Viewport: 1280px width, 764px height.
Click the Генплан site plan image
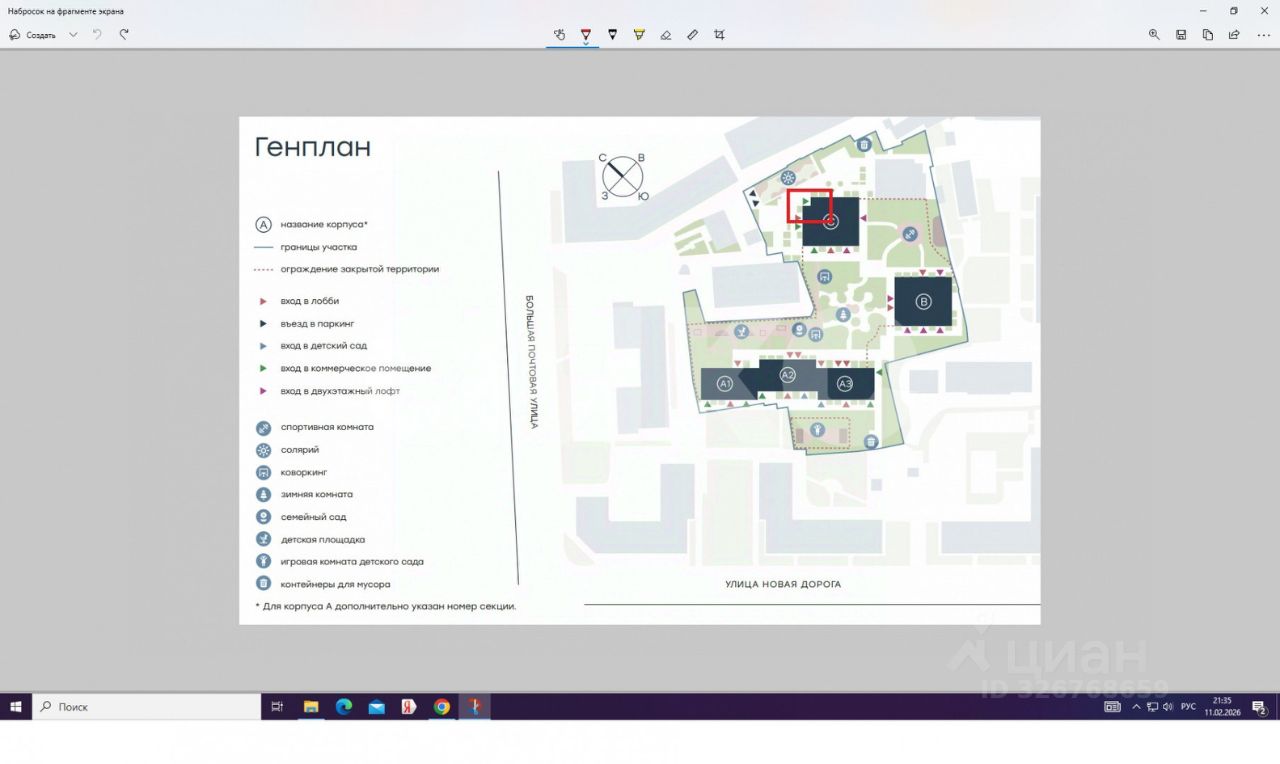pyautogui.click(x=639, y=370)
